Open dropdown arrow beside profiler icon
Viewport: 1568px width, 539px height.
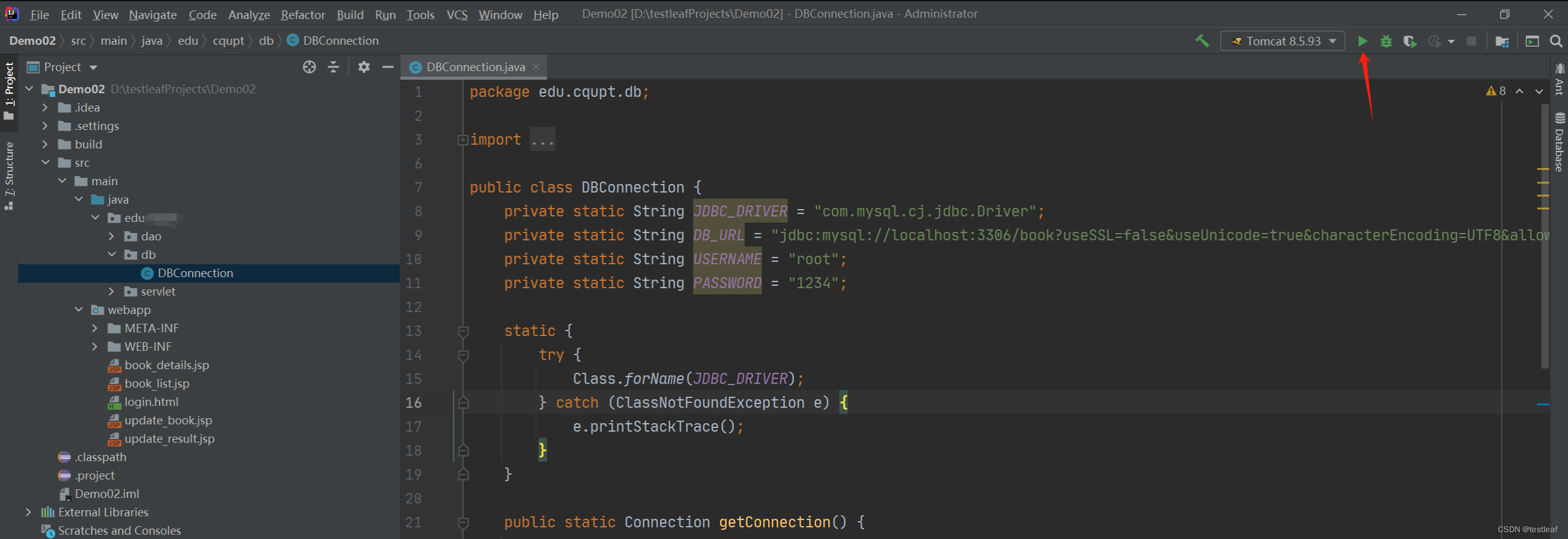(x=1451, y=42)
